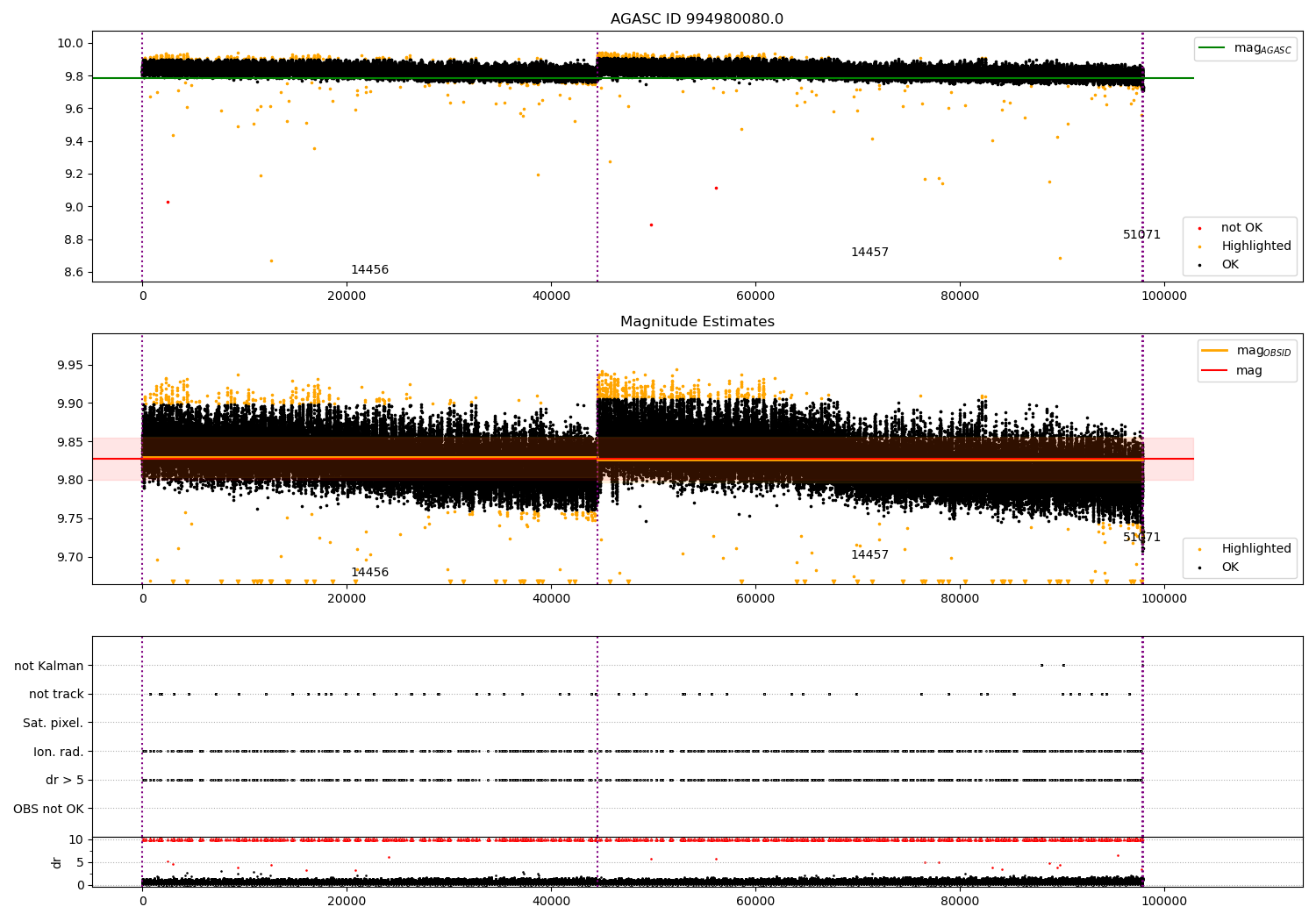Click the '9.0' y-axis tick of the top plot
1316x921 pixels.
pos(73,207)
